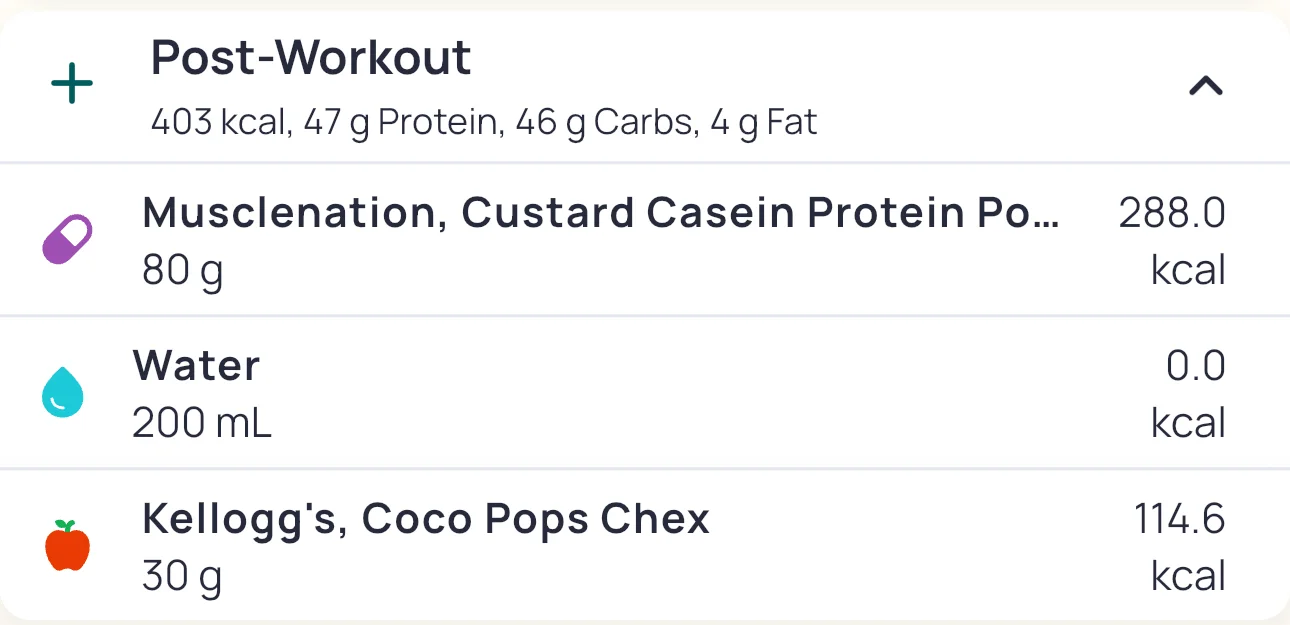Select the Post-Workout meal title
This screenshot has height=625, width=1290.
pyautogui.click(x=311, y=58)
